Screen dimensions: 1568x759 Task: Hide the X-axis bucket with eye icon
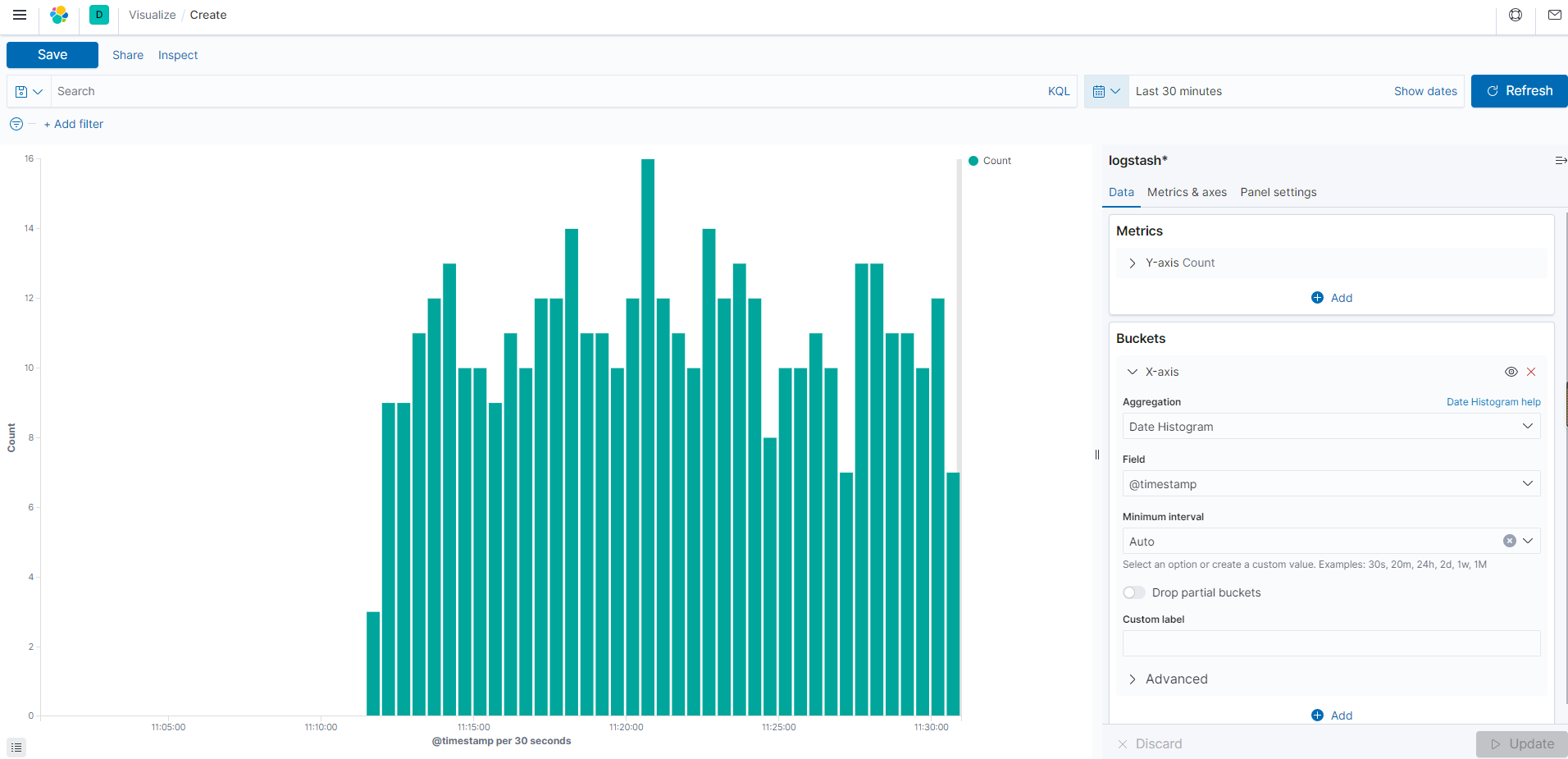click(x=1511, y=372)
